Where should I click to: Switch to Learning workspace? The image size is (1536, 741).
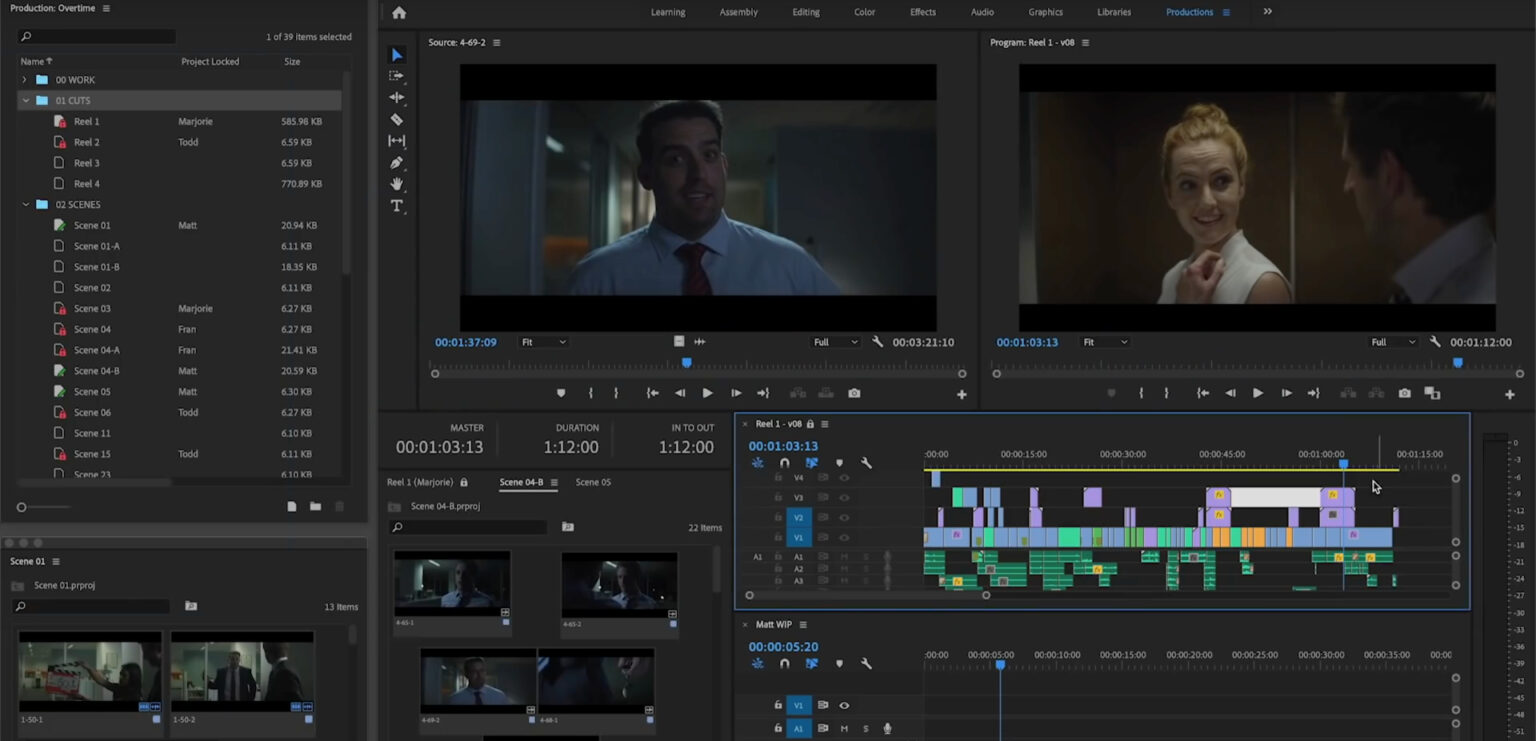pyautogui.click(x=668, y=12)
